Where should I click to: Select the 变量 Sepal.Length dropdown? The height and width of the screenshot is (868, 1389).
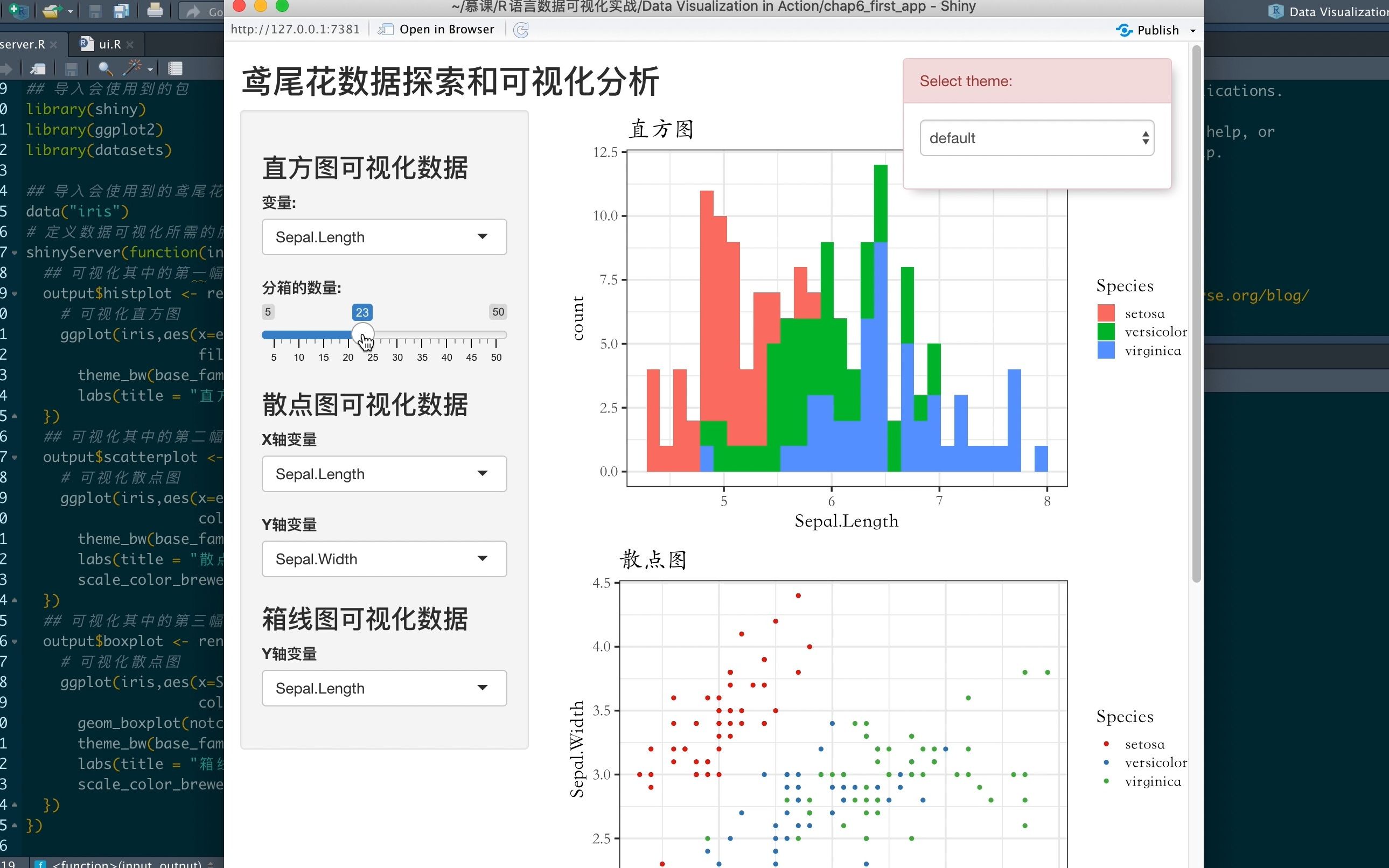point(383,236)
